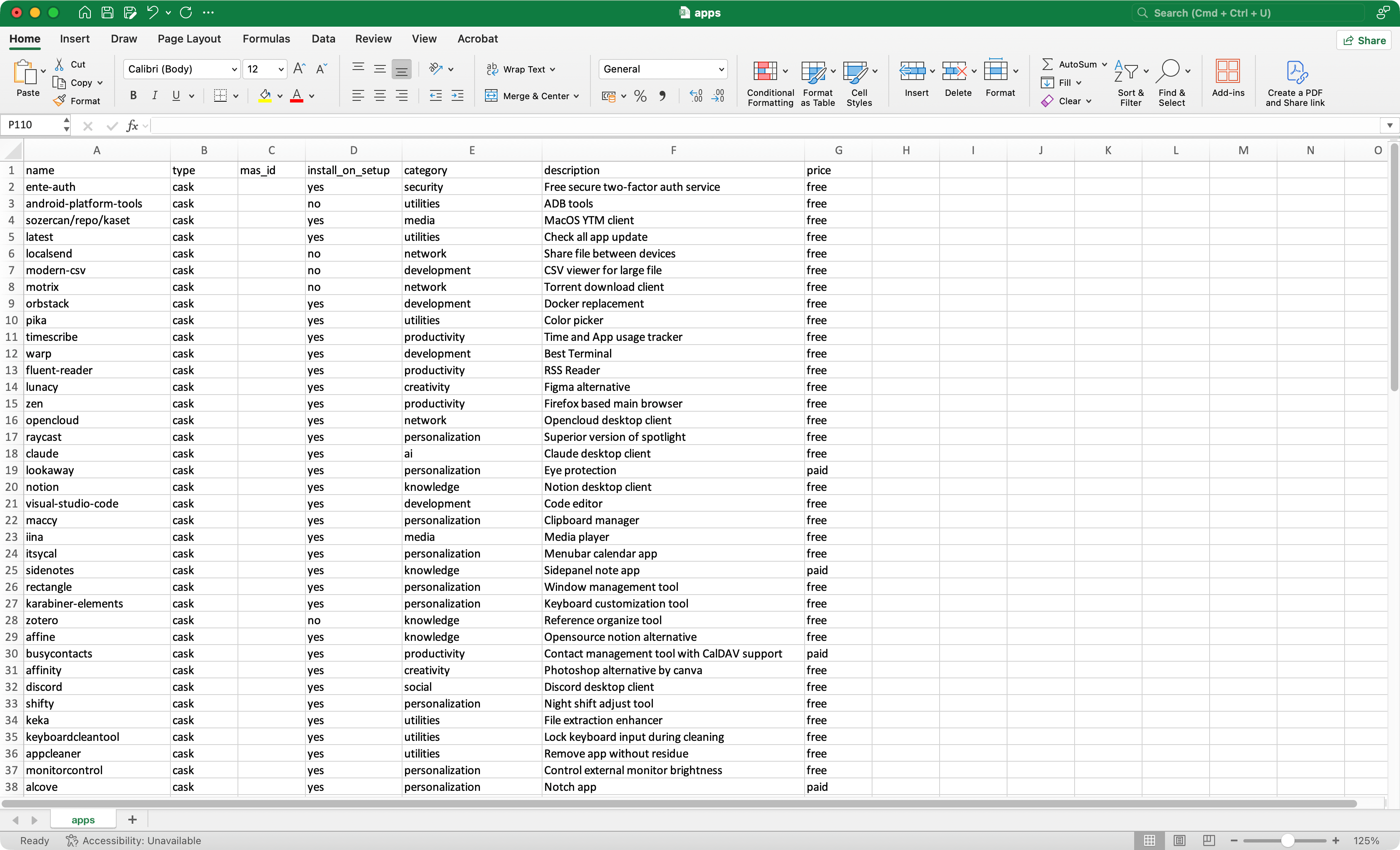
Task: Save the workbook with the floppy icon
Action: point(107,12)
